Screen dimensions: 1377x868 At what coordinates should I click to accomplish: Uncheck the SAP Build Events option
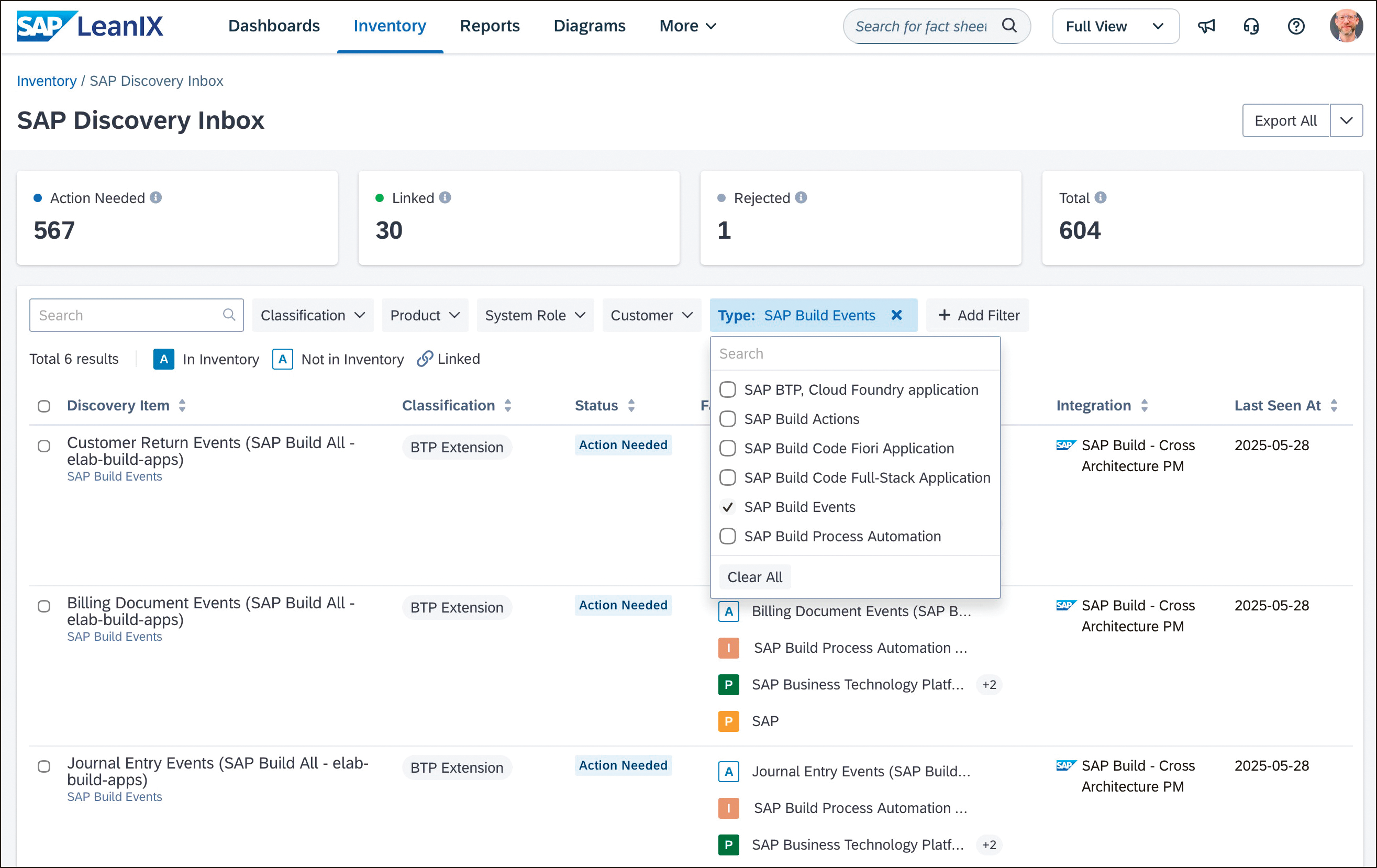(x=727, y=507)
